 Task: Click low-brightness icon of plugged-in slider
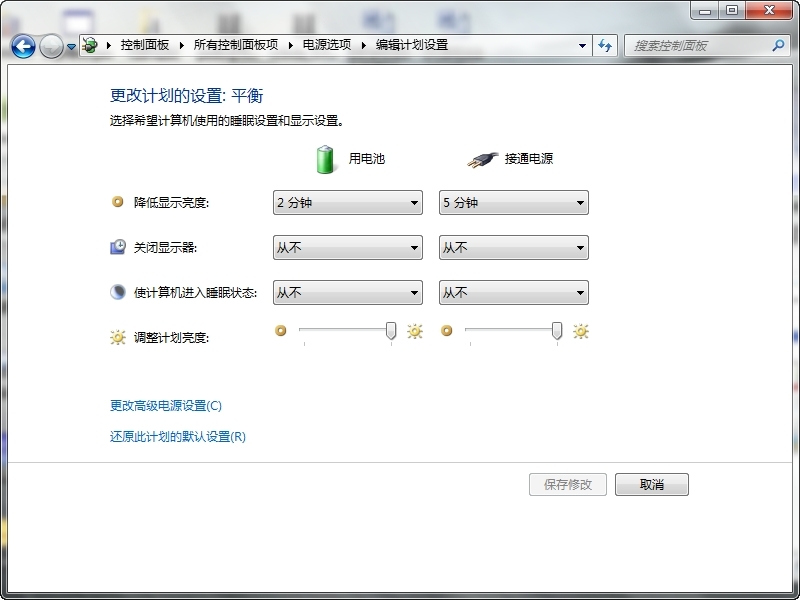[x=447, y=331]
